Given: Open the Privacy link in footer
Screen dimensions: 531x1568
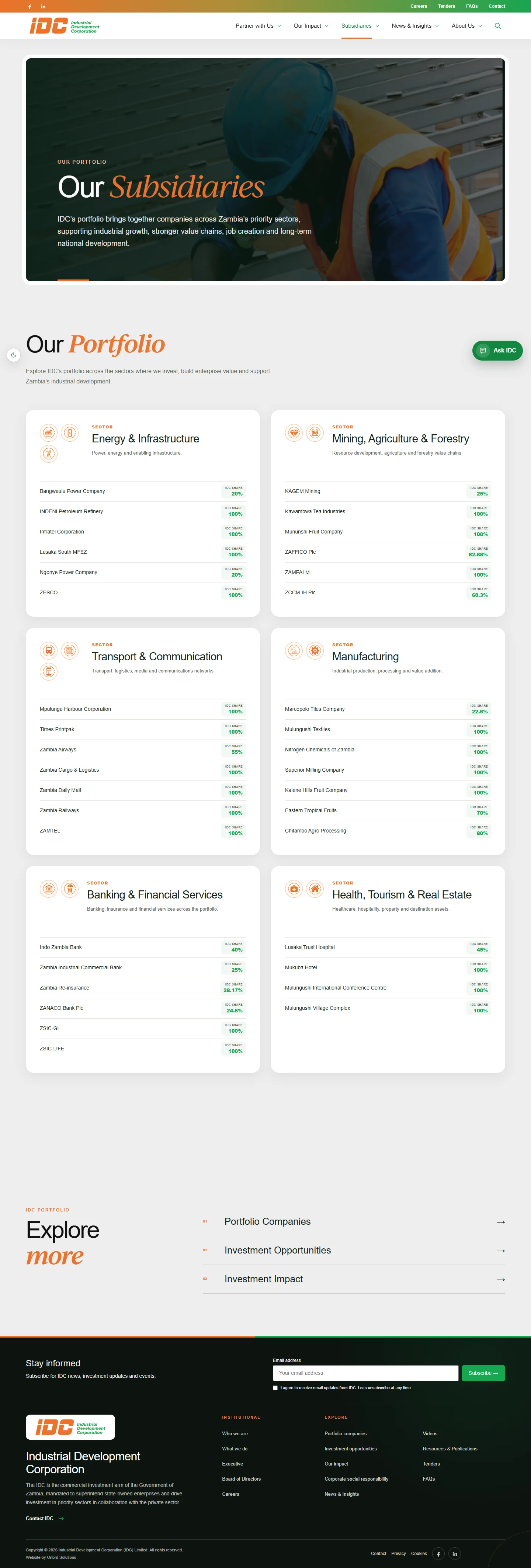Looking at the screenshot, I should point(398,1553).
